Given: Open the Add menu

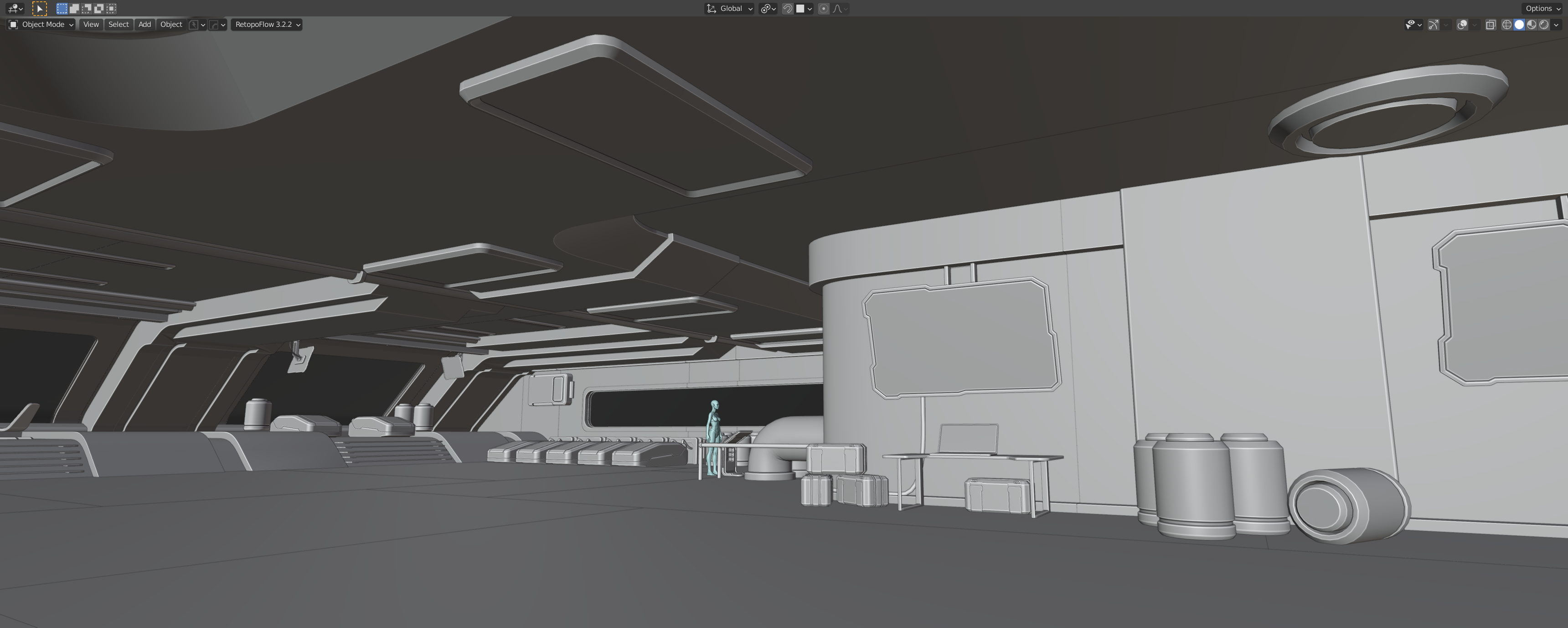Looking at the screenshot, I should coord(144,24).
